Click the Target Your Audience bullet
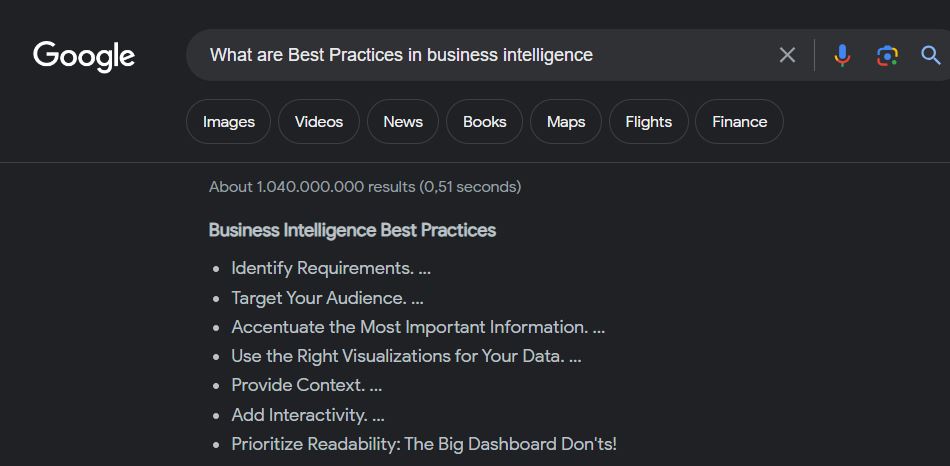The height and width of the screenshot is (466, 950). (327, 298)
